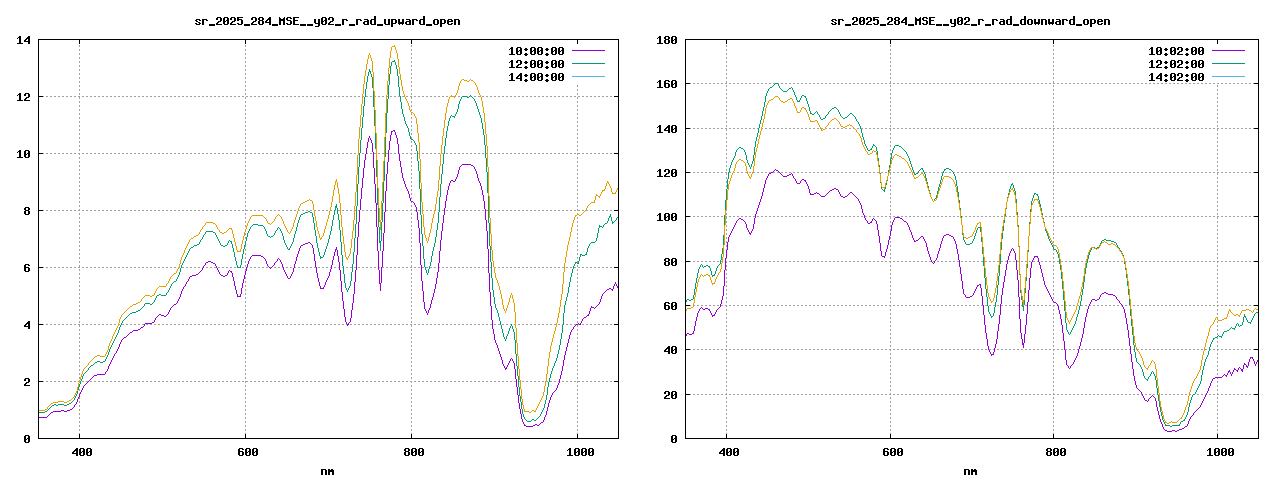This screenshot has height=480, width=1280.
Task: Select the 10:02:00 legend entry
Action: coord(1176,51)
